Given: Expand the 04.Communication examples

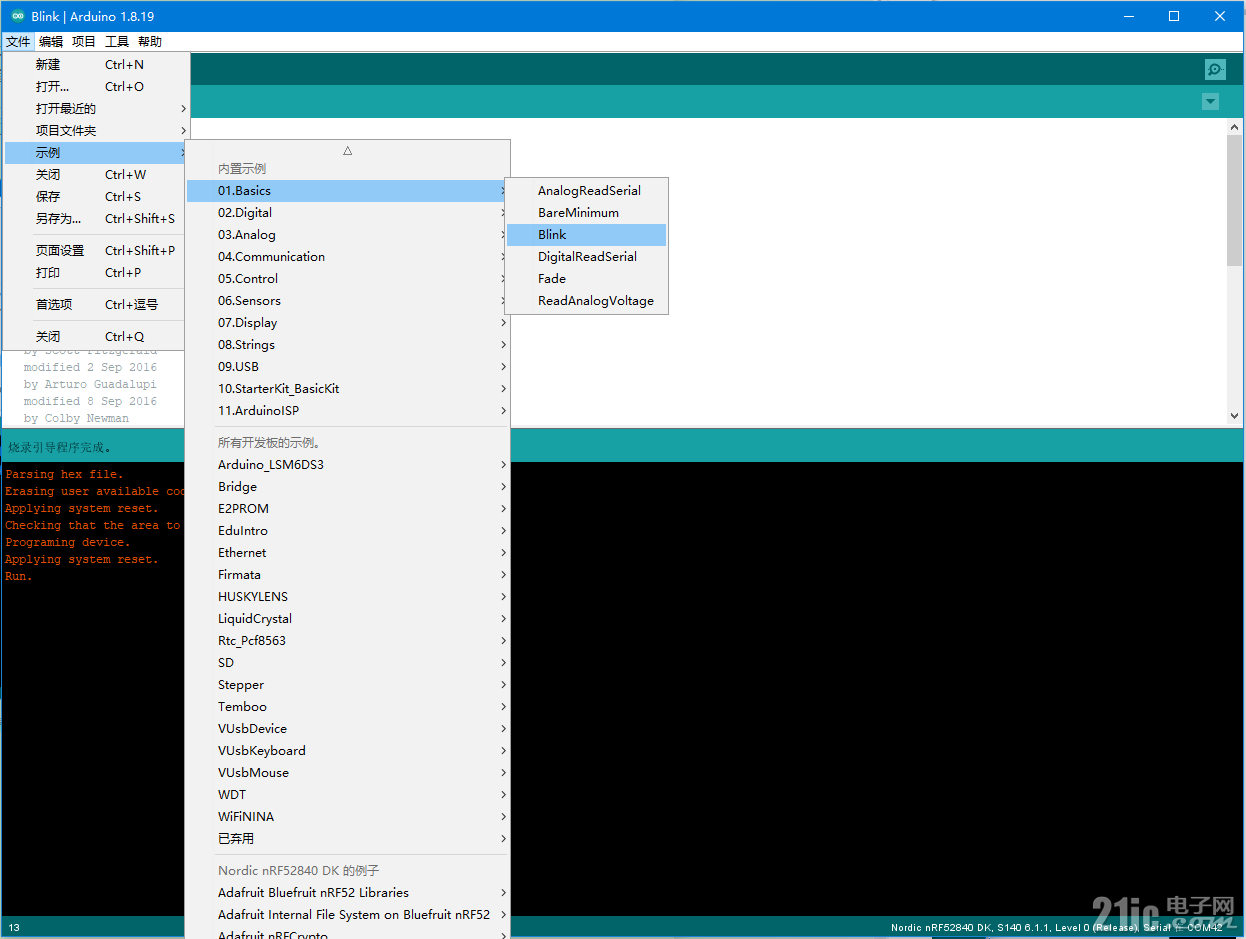Looking at the screenshot, I should (x=348, y=256).
